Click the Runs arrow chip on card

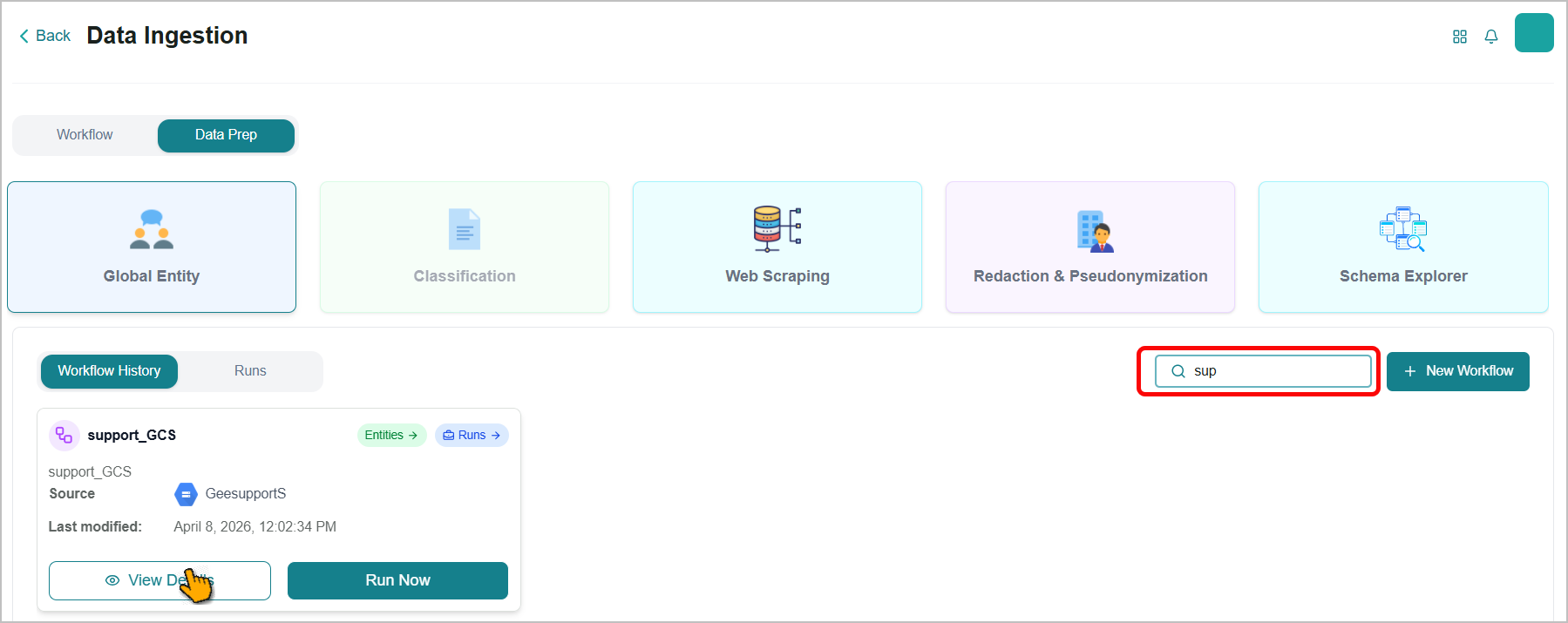(472, 435)
